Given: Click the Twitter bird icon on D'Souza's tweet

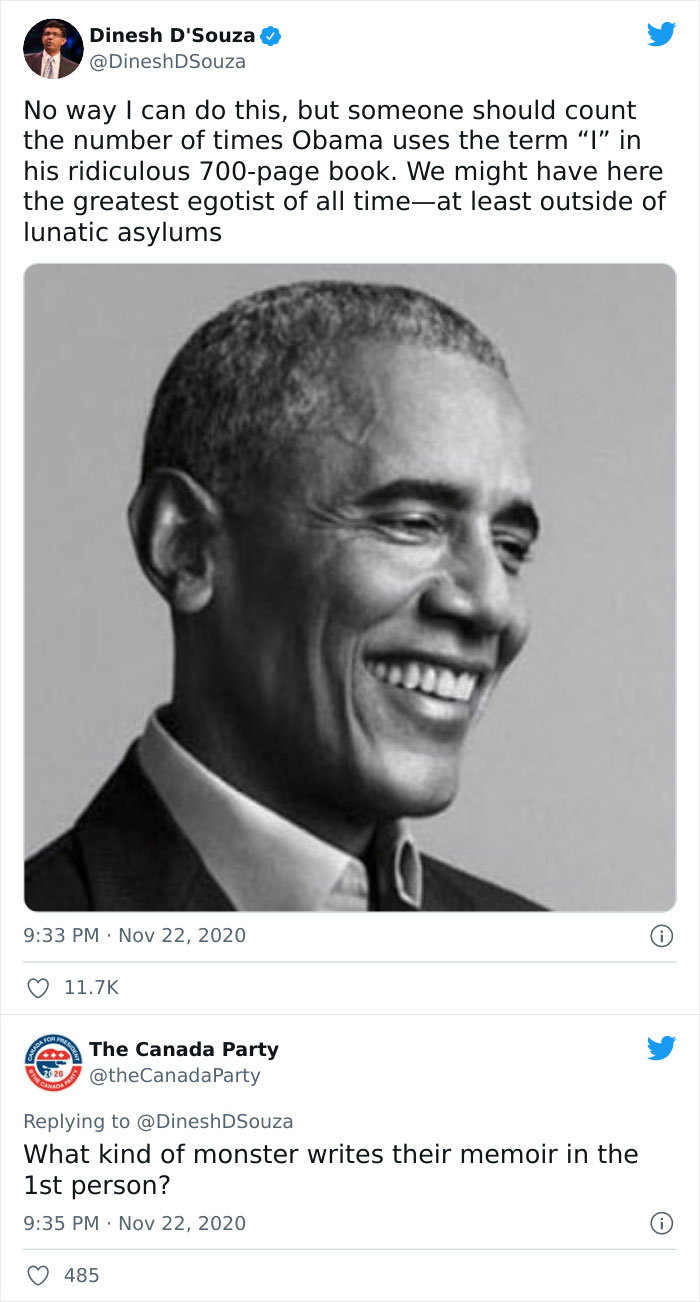Looking at the screenshot, I should click(x=661, y=33).
